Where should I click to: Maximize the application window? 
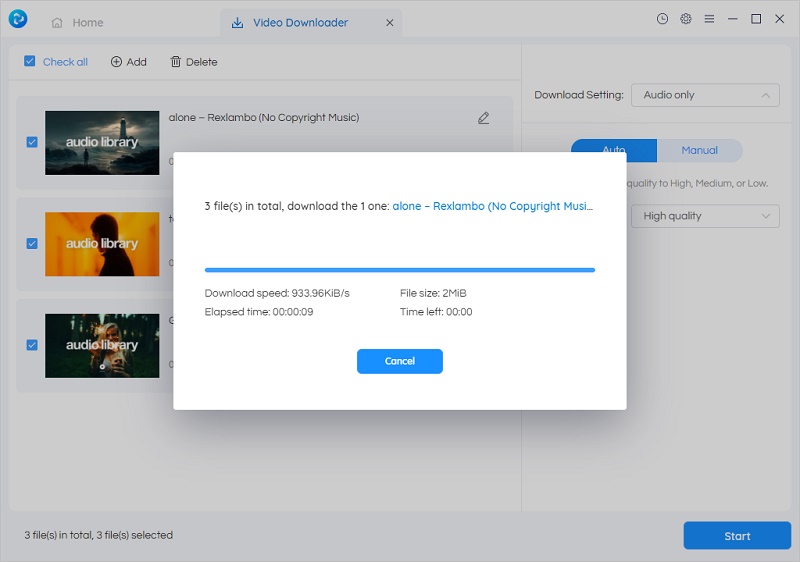click(x=756, y=19)
